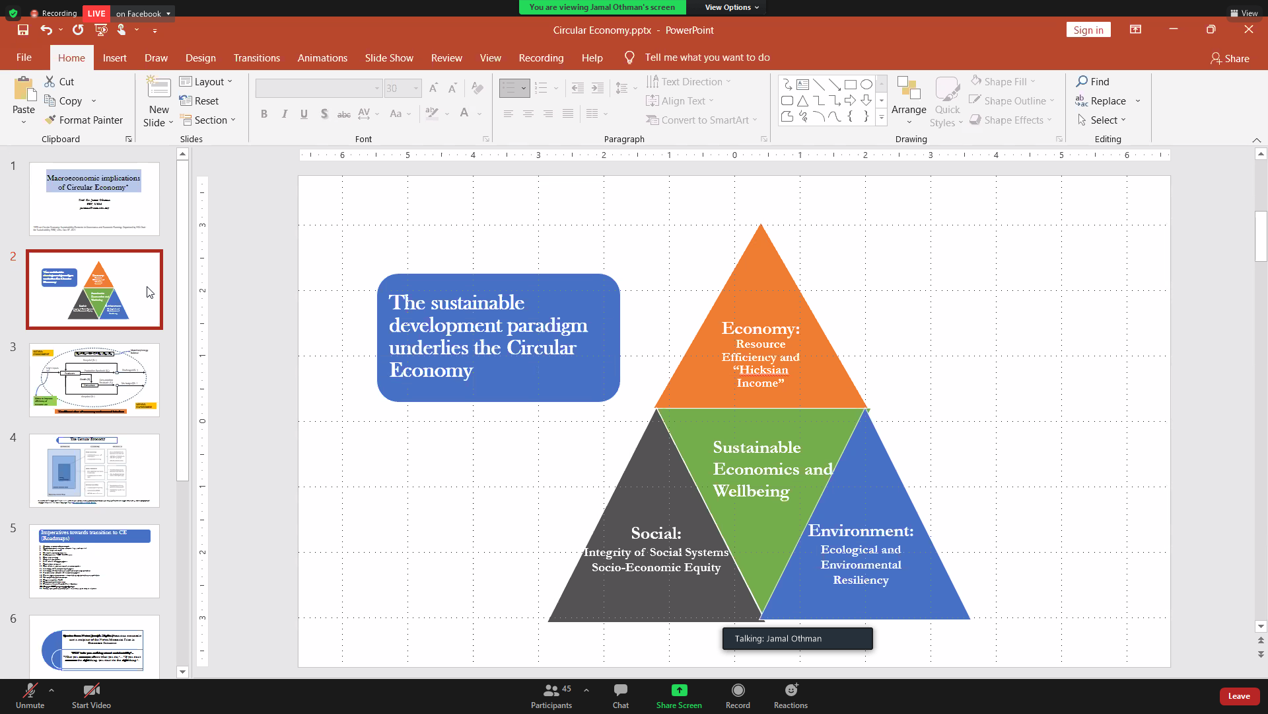Open the Slide Show tab
1268x714 pixels.
coord(388,58)
